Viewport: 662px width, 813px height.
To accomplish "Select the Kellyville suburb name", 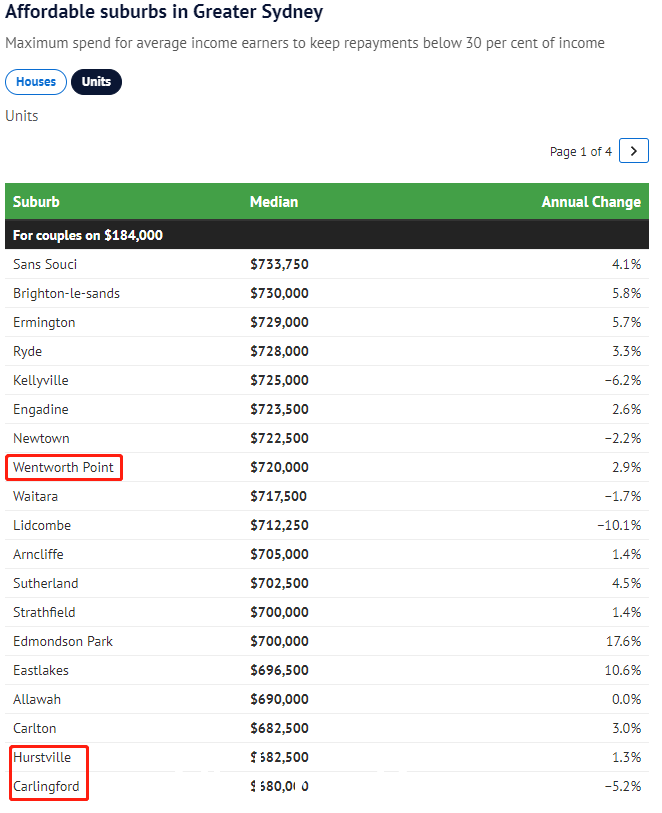I will click(x=41, y=381).
